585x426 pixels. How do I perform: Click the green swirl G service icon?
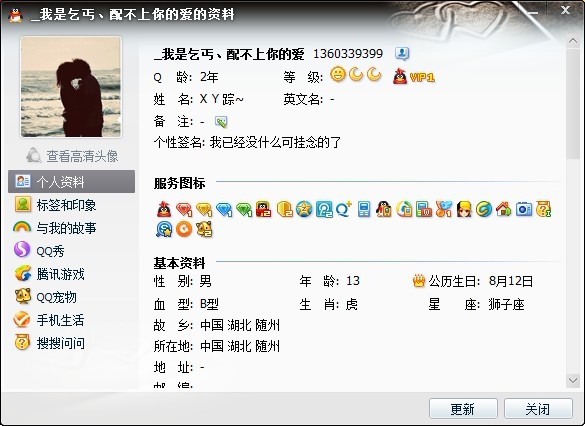pos(484,209)
